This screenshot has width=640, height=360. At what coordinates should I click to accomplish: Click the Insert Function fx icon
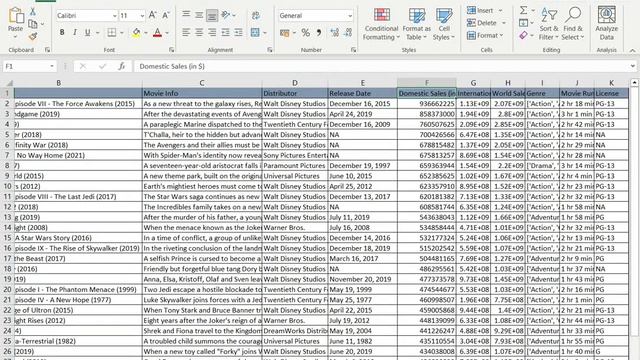(121, 66)
